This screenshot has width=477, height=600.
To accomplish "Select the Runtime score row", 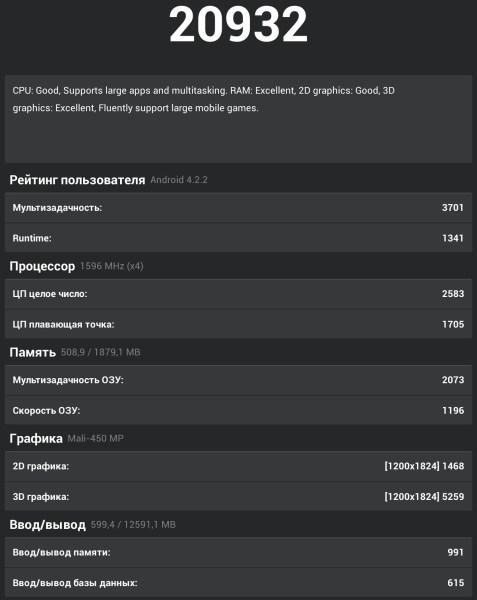I will (x=238, y=238).
